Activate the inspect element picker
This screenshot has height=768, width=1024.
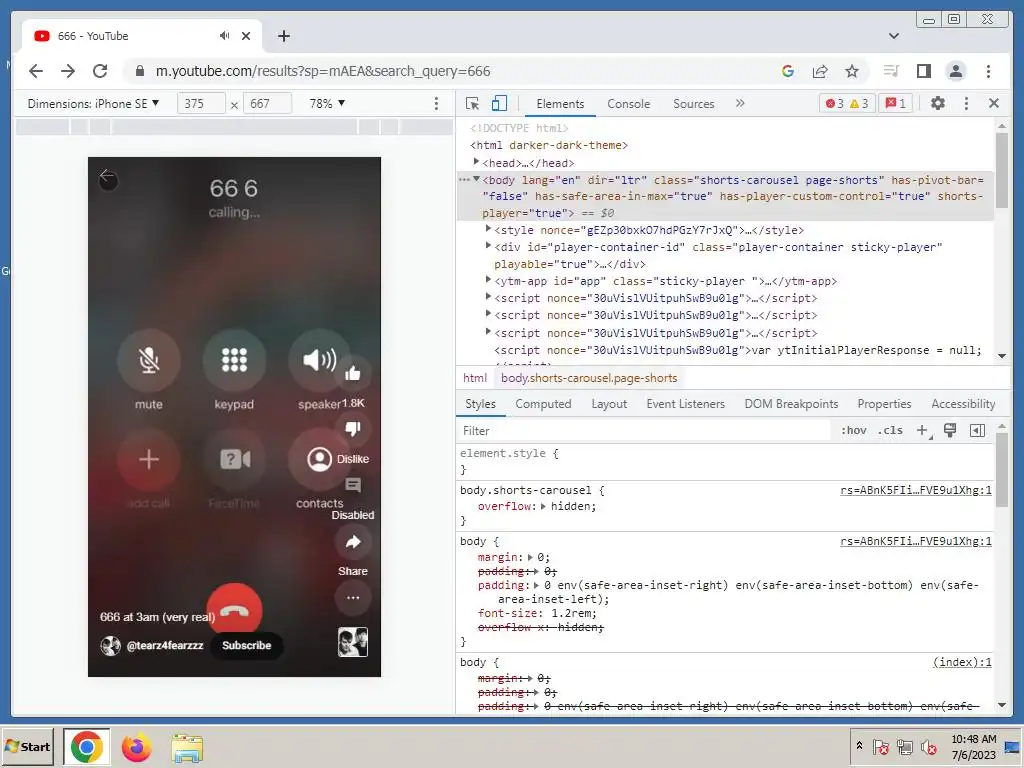472,103
